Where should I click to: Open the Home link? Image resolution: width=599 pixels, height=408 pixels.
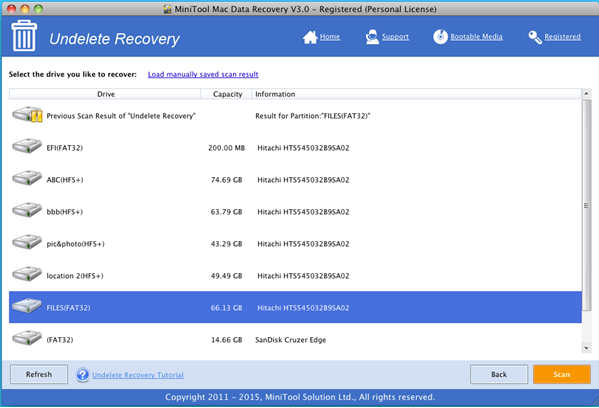click(330, 37)
